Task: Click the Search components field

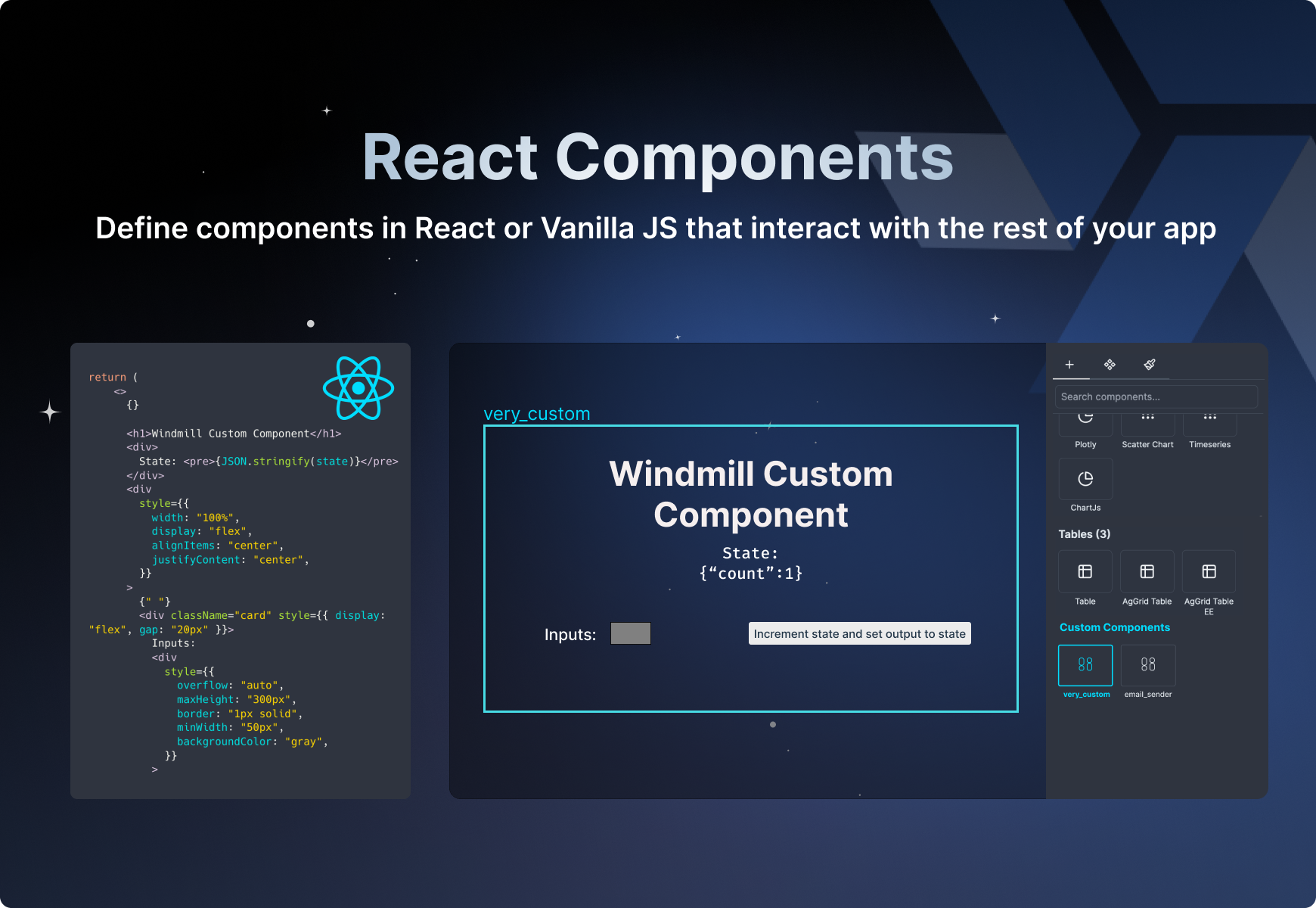Action: click(x=1156, y=396)
